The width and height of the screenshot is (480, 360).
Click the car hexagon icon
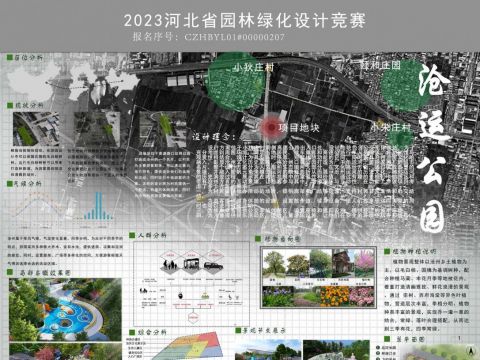click(x=213, y=261)
